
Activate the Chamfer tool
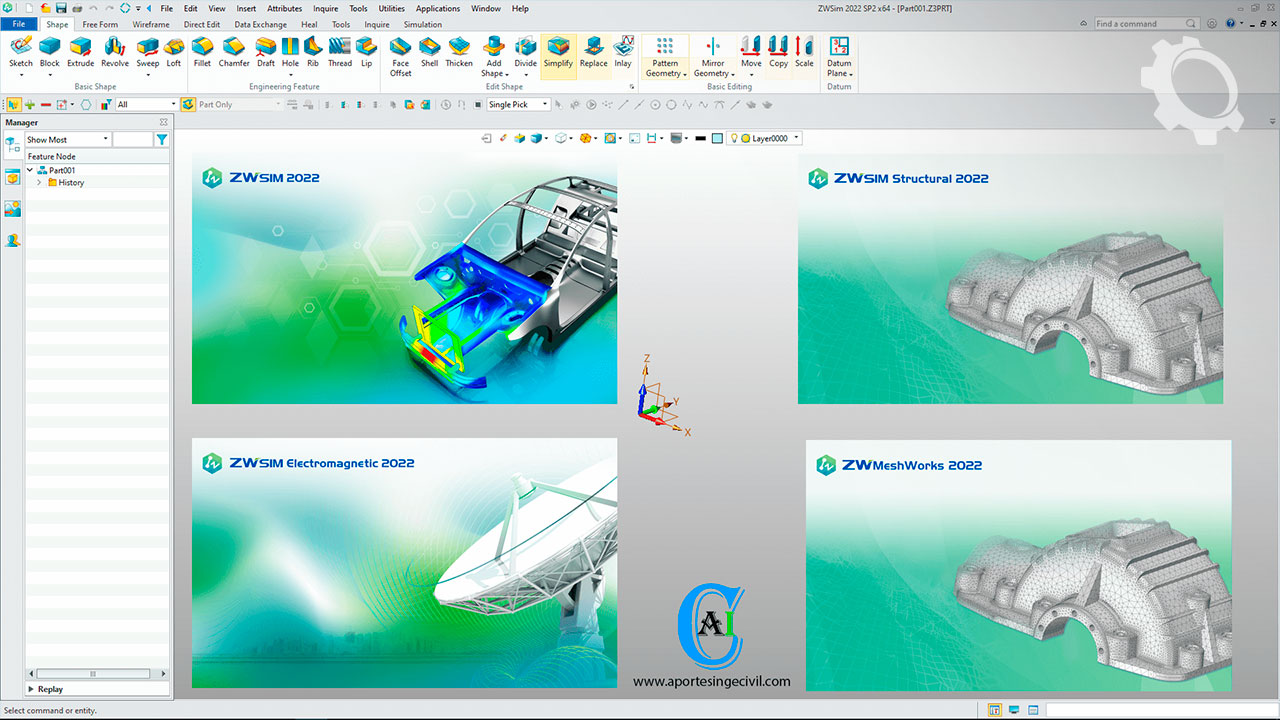pyautogui.click(x=234, y=52)
